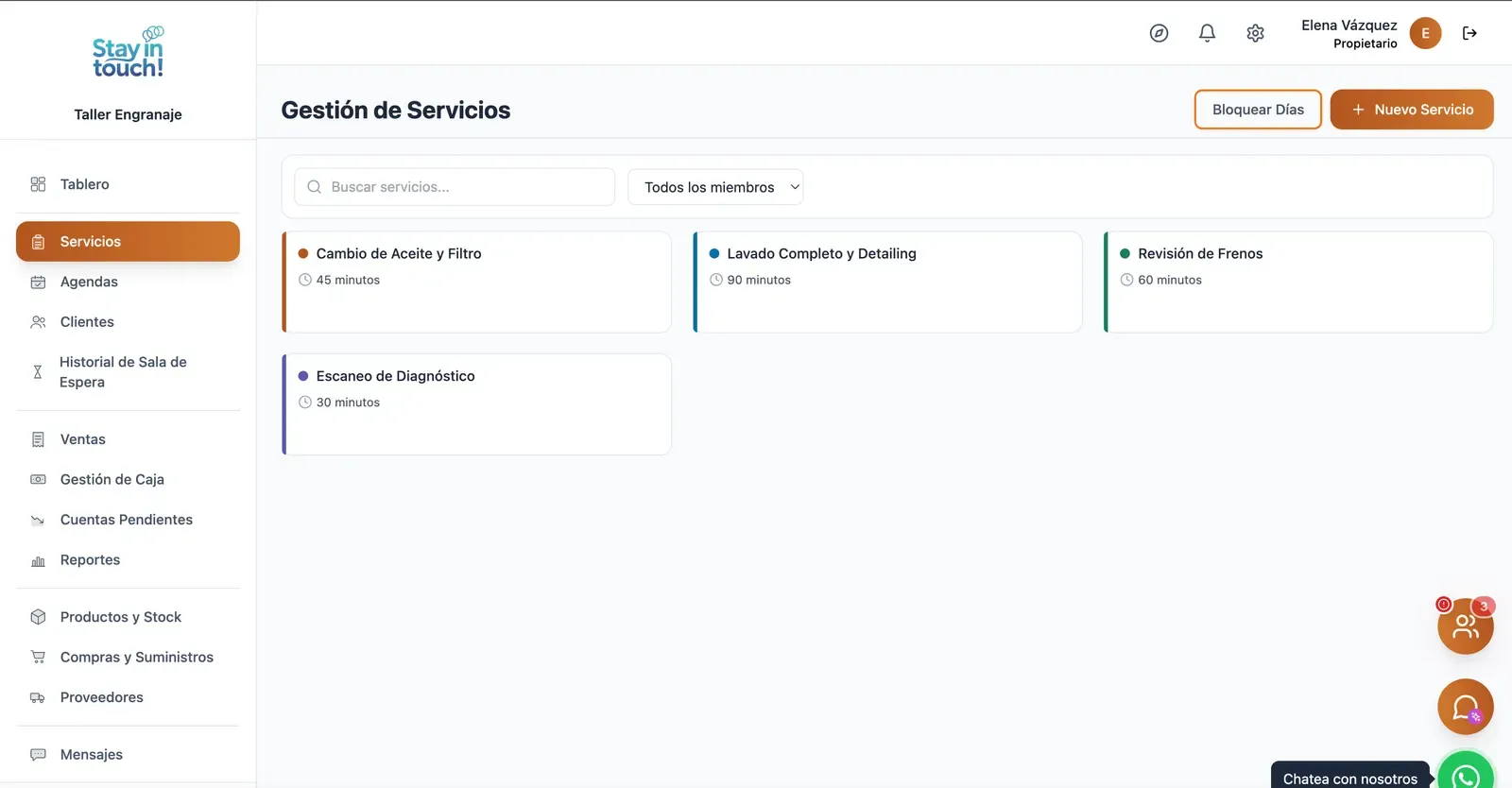Screen dimensions: 1512x788
Task: Click the Clientes people icon
Action: 38,322
